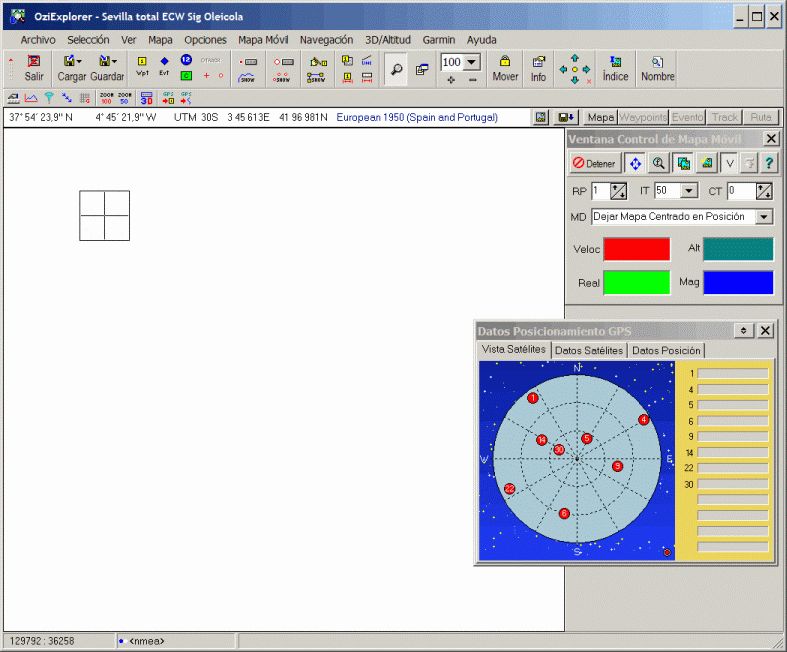Screen dimensions: 787x652
Task: Click the Mover padlock icon
Action: [505, 67]
